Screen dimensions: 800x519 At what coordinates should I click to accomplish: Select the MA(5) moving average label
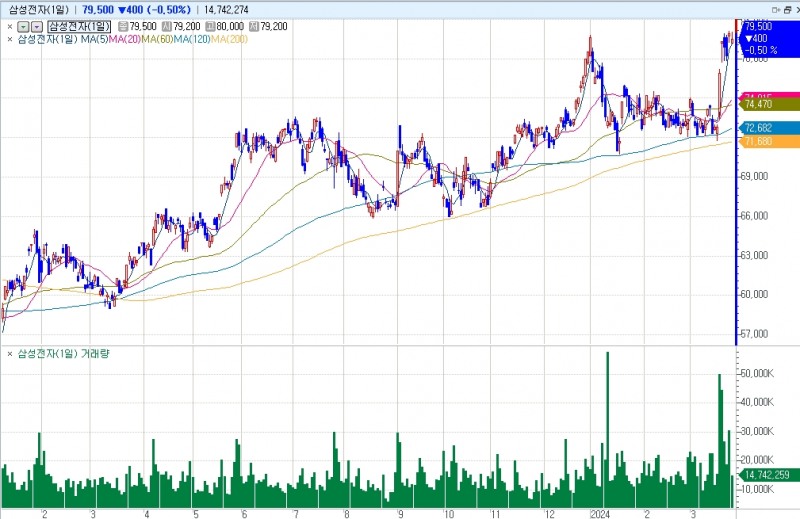[x=94, y=39]
